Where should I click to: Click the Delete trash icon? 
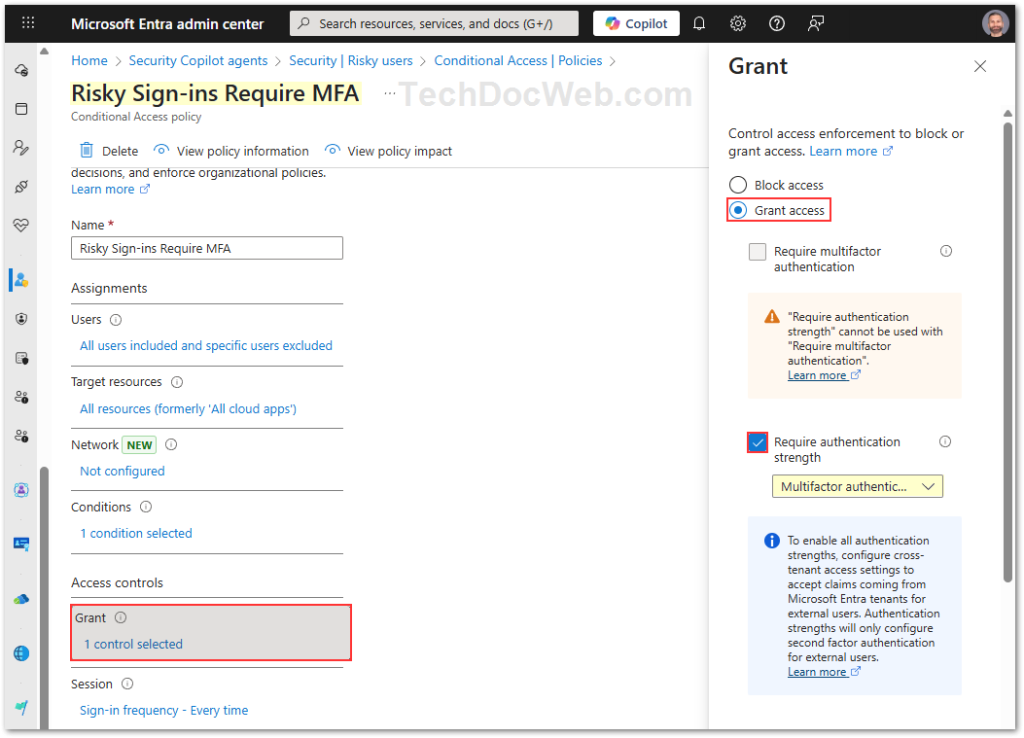87,151
